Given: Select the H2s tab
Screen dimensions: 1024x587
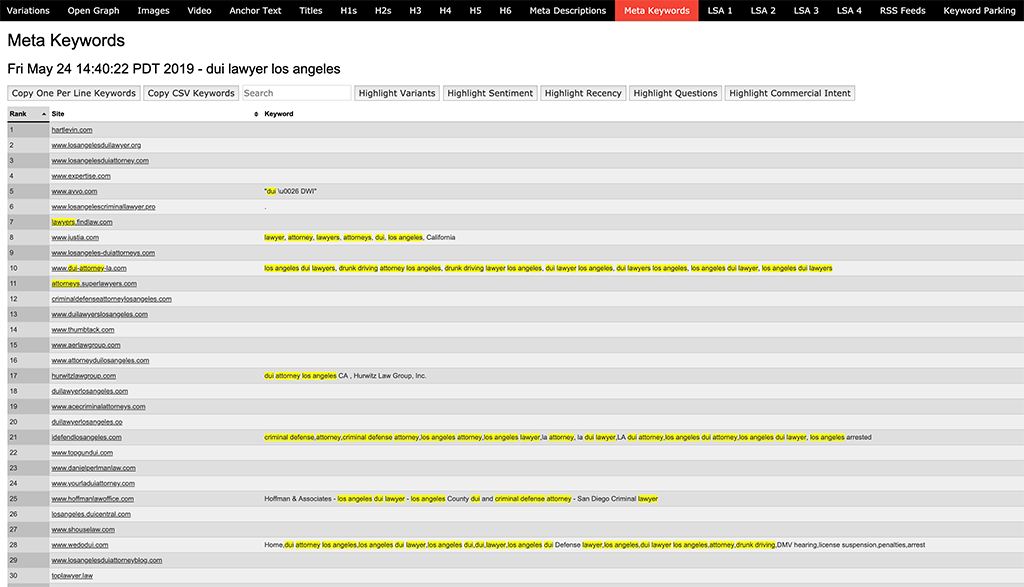Looking at the screenshot, I should (383, 10).
